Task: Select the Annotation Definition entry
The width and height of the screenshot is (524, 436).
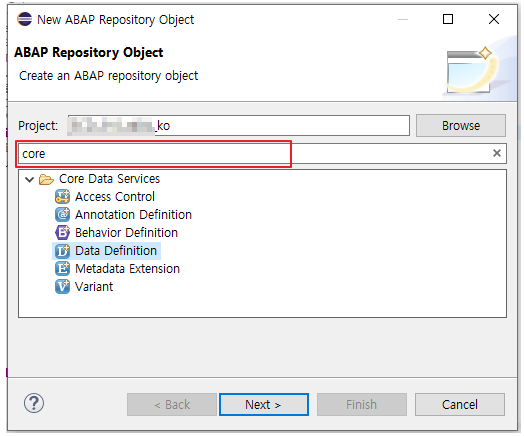Action: 133,214
